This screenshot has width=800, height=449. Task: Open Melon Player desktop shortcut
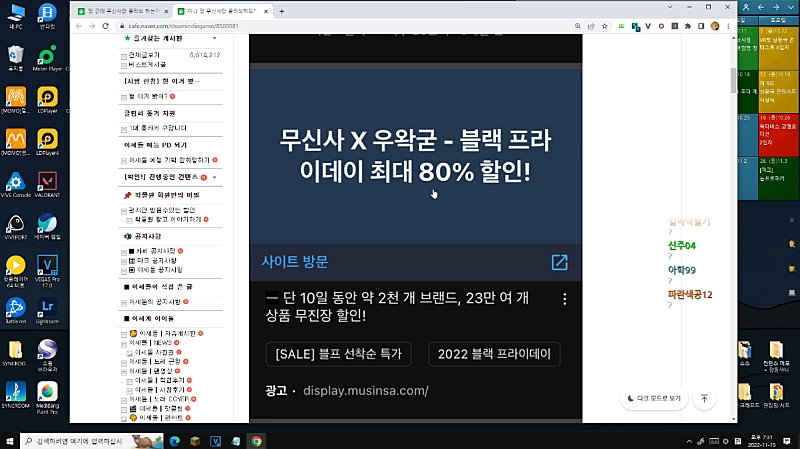coord(47,59)
